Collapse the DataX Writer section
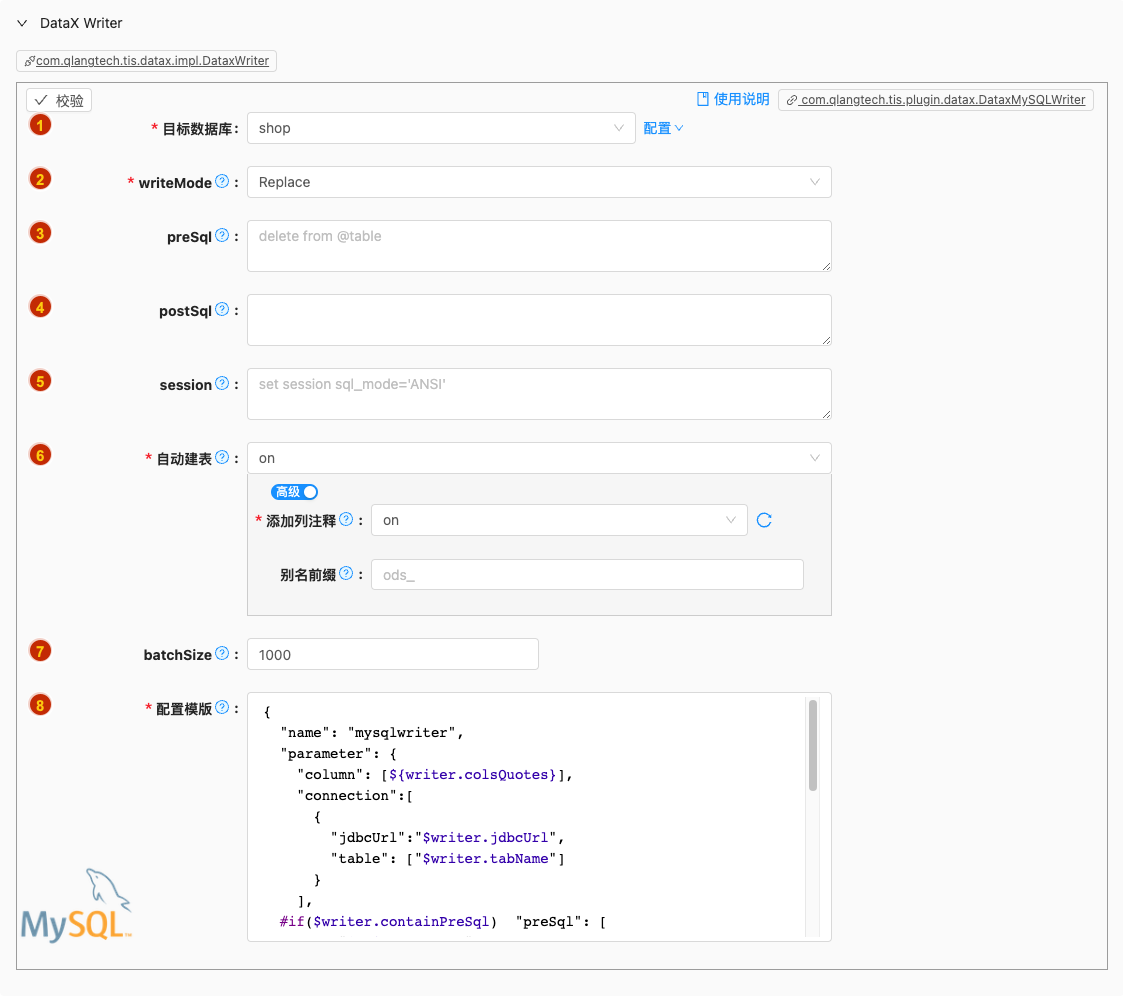1123x996 pixels. pyautogui.click(x=22, y=23)
